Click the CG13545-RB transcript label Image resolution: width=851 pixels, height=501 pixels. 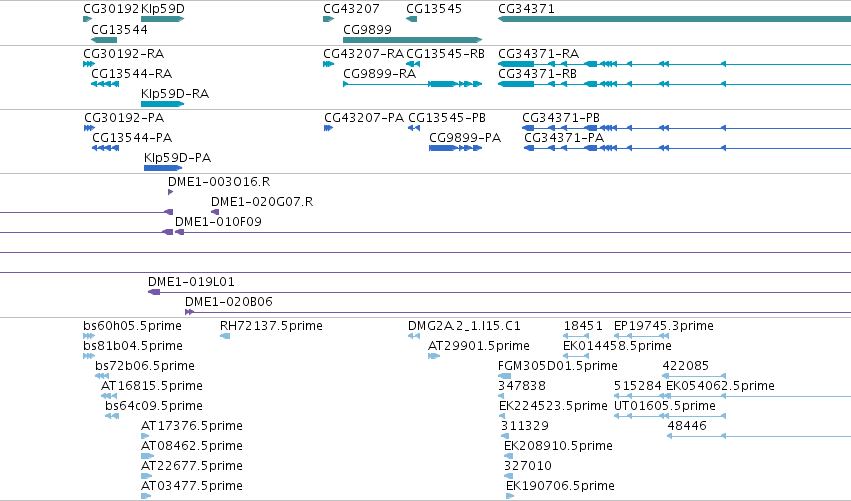446,54
